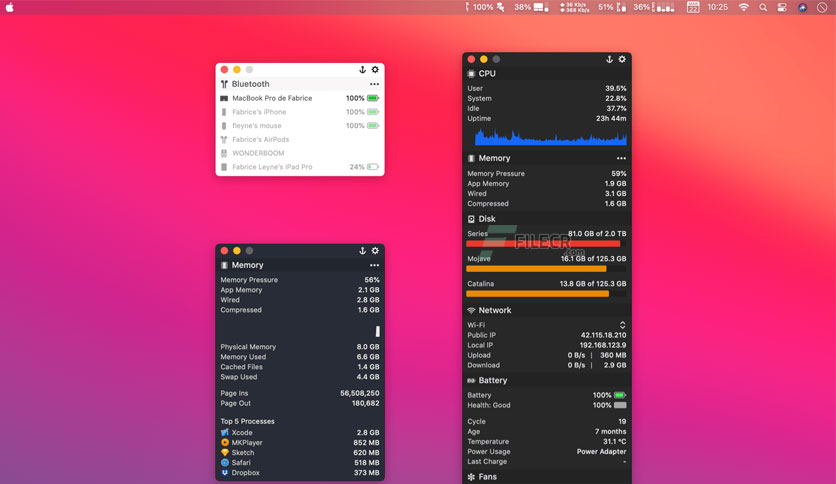The image size is (836, 484).
Task: Click Safari in Top 5 Processes
Action: pos(300,463)
